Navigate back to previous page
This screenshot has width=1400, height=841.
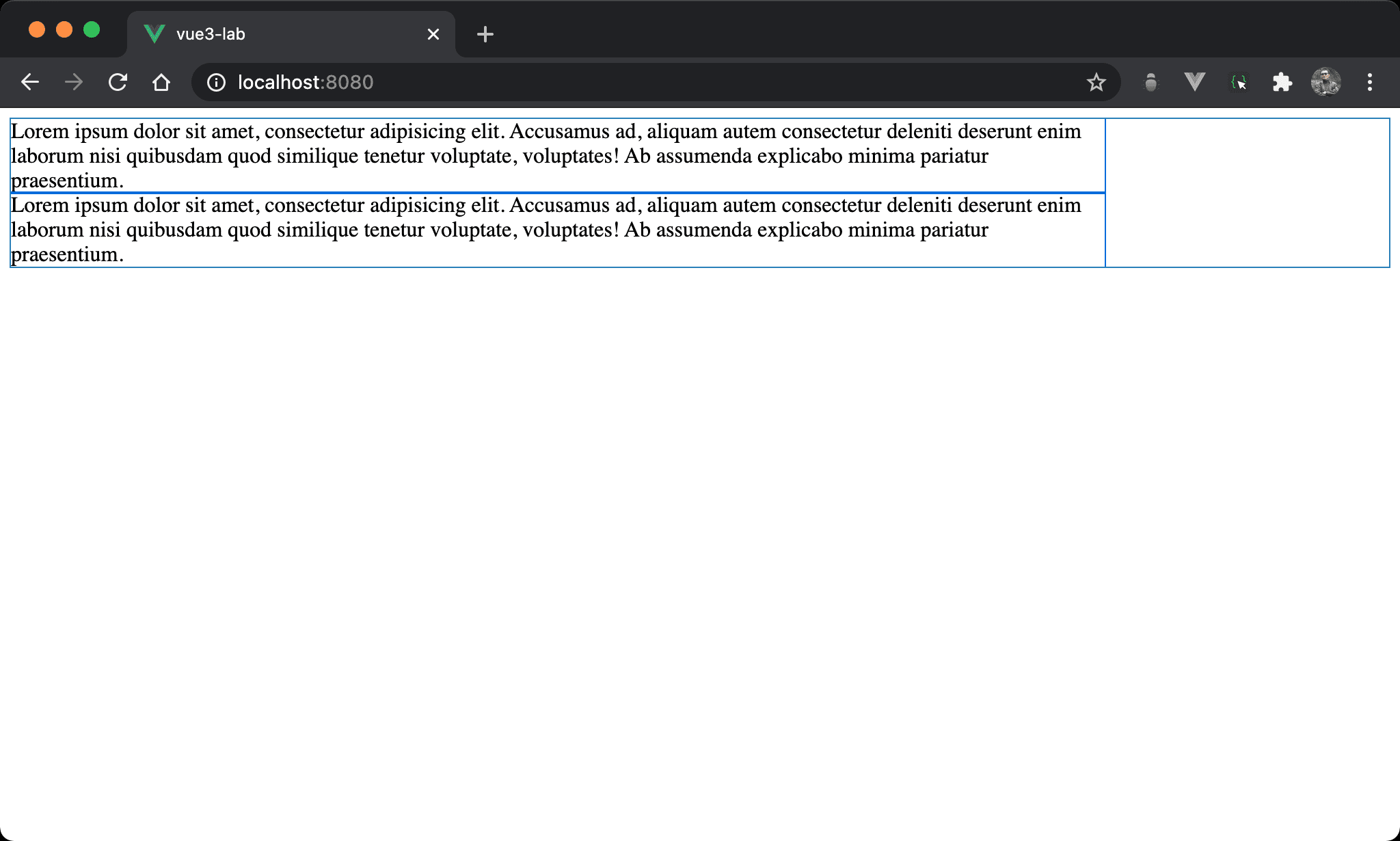click(30, 83)
